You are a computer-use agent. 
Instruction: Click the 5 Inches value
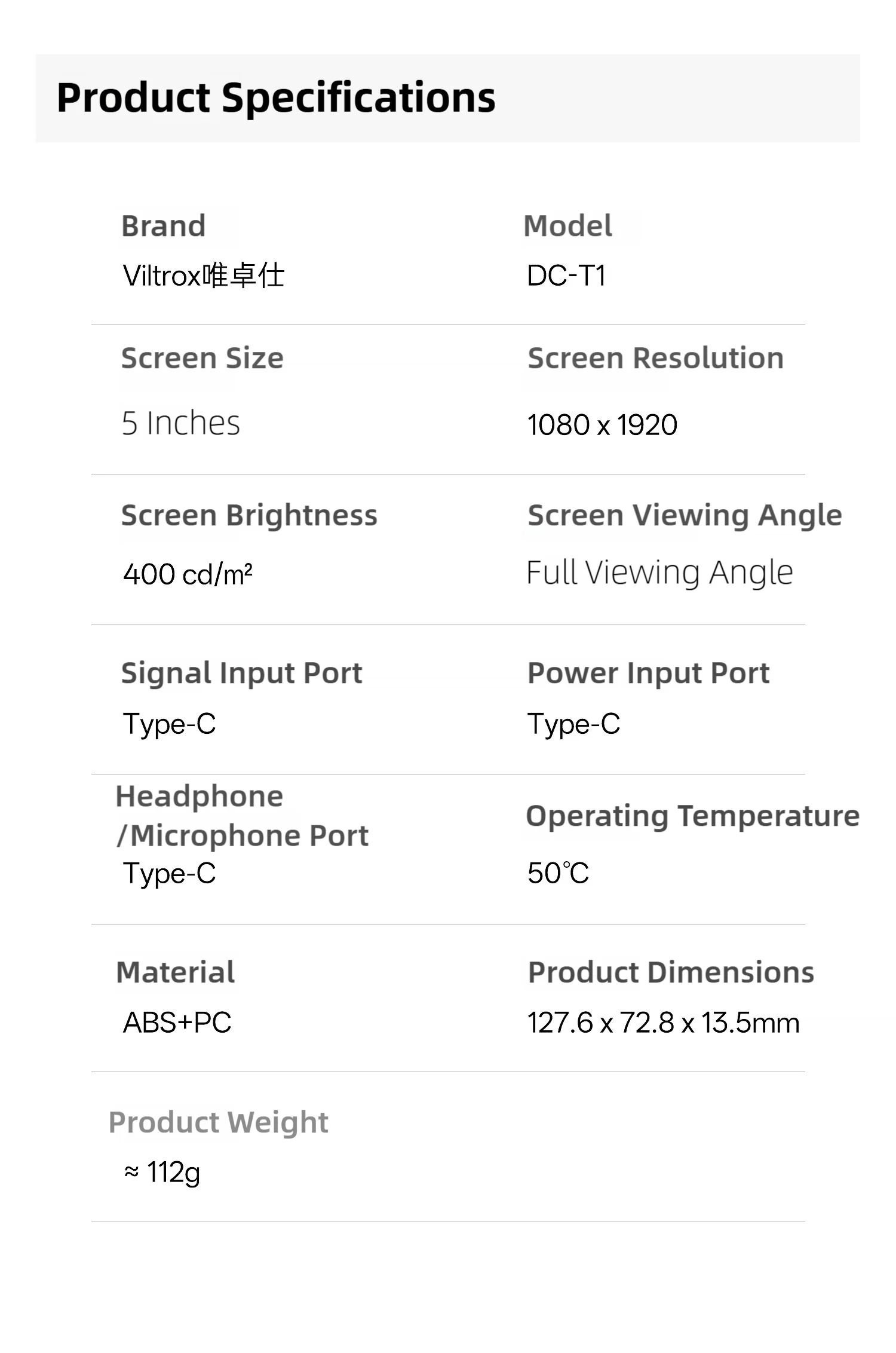181,423
